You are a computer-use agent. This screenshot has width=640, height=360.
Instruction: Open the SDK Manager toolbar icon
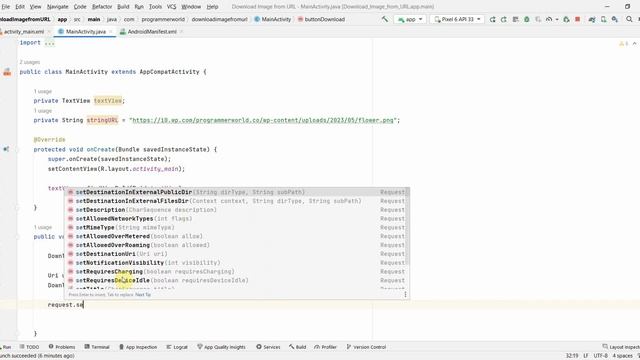coord(615,19)
